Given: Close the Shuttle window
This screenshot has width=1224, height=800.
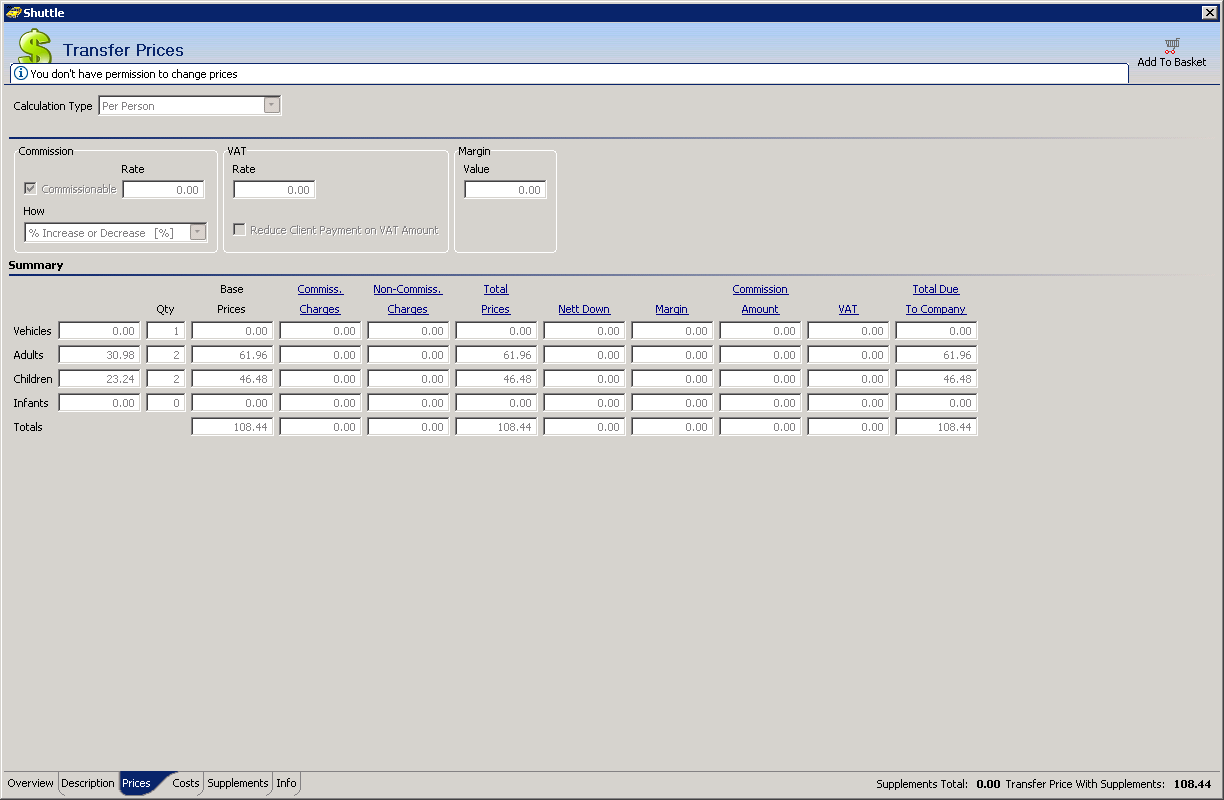Looking at the screenshot, I should click(x=1209, y=12).
